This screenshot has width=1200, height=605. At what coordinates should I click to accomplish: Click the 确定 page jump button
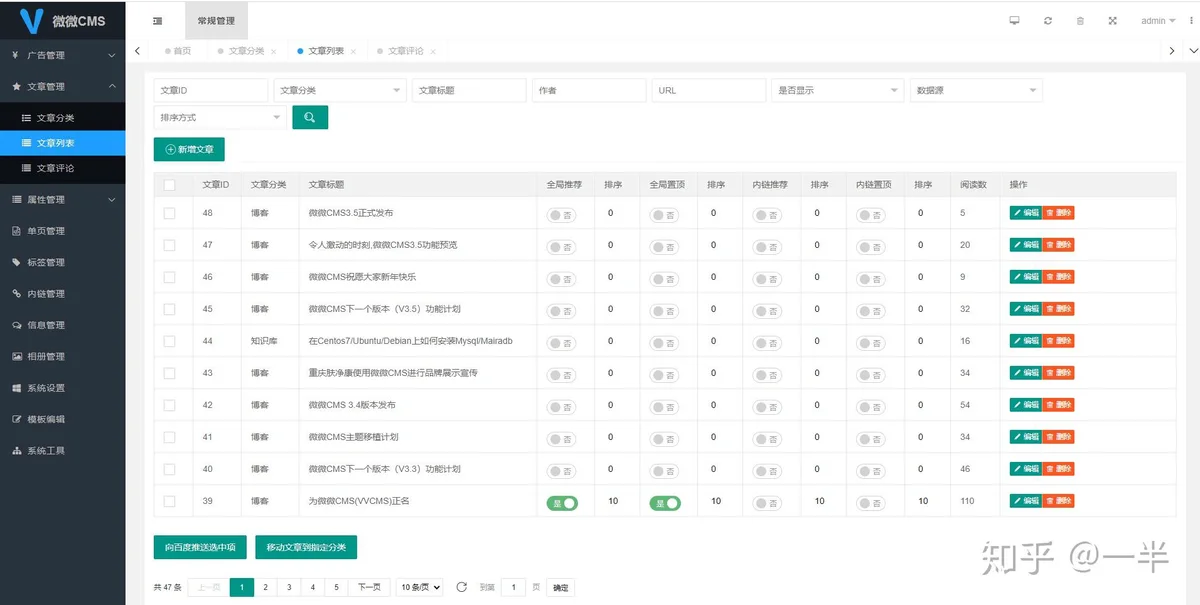coord(561,588)
